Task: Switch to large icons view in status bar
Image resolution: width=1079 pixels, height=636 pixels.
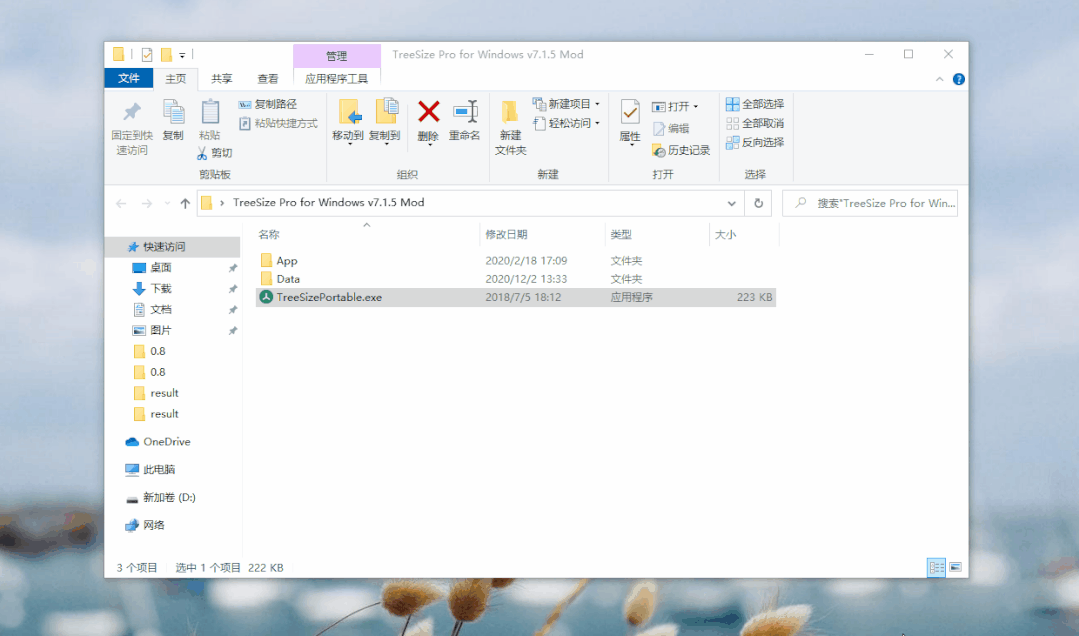Action: point(955,568)
